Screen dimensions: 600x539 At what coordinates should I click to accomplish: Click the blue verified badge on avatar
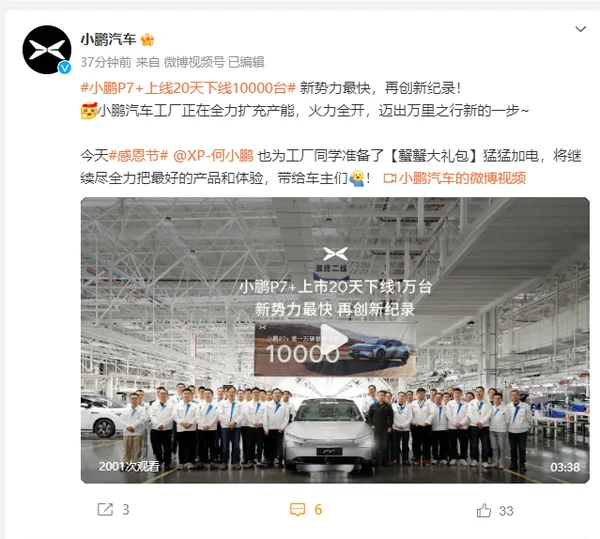tap(64, 68)
